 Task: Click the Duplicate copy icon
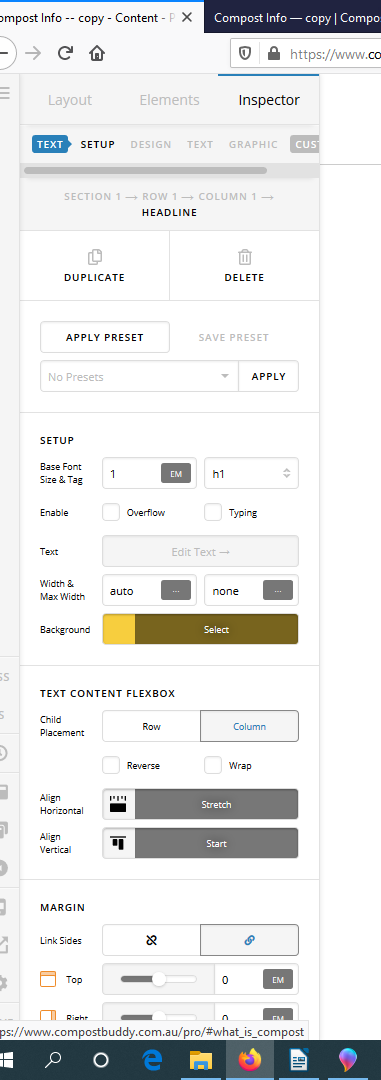click(x=94, y=257)
